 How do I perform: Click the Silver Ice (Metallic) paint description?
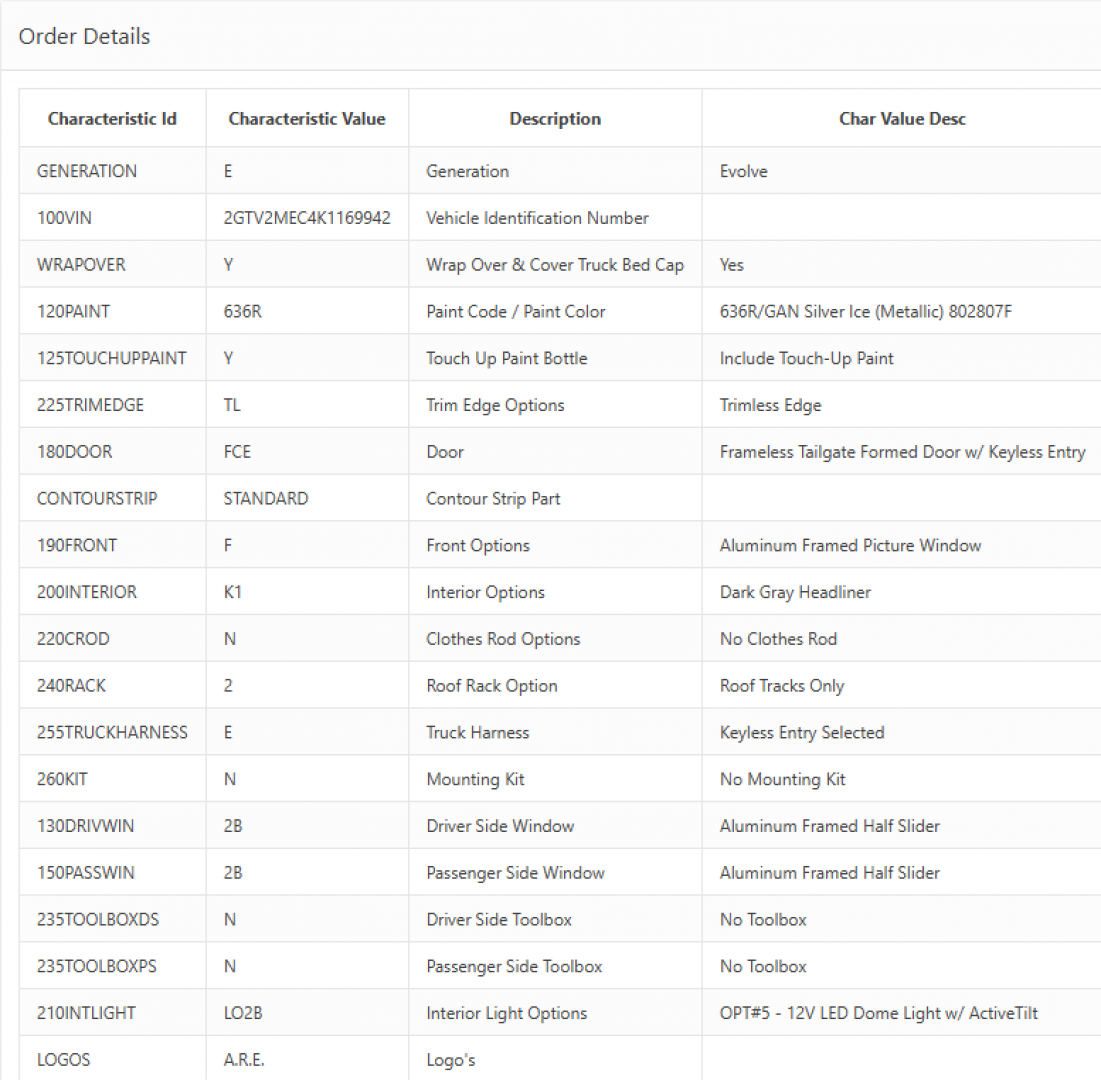tap(866, 312)
